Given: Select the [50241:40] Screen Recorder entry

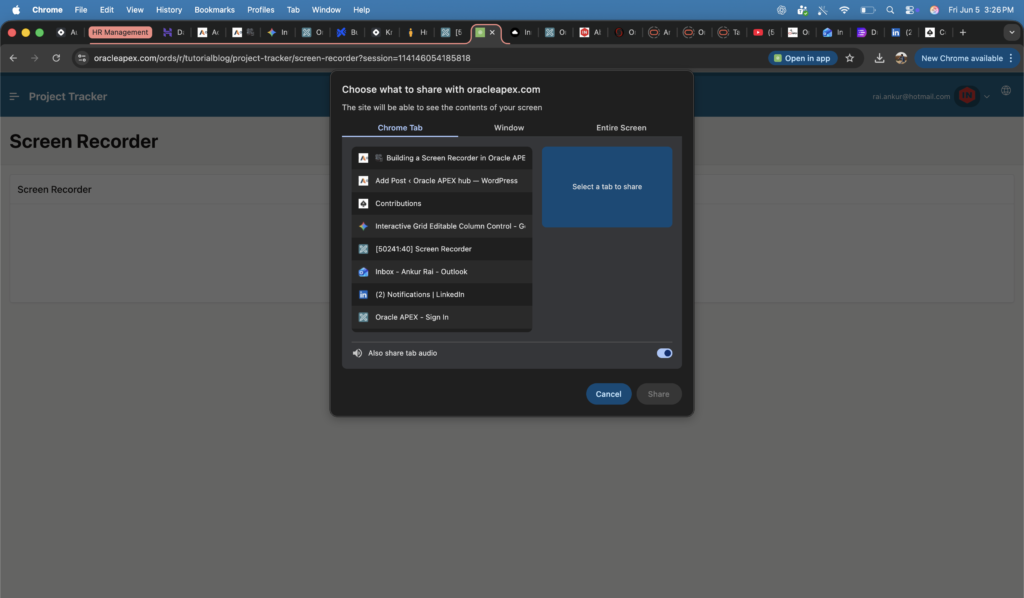Looking at the screenshot, I should 441,249.
